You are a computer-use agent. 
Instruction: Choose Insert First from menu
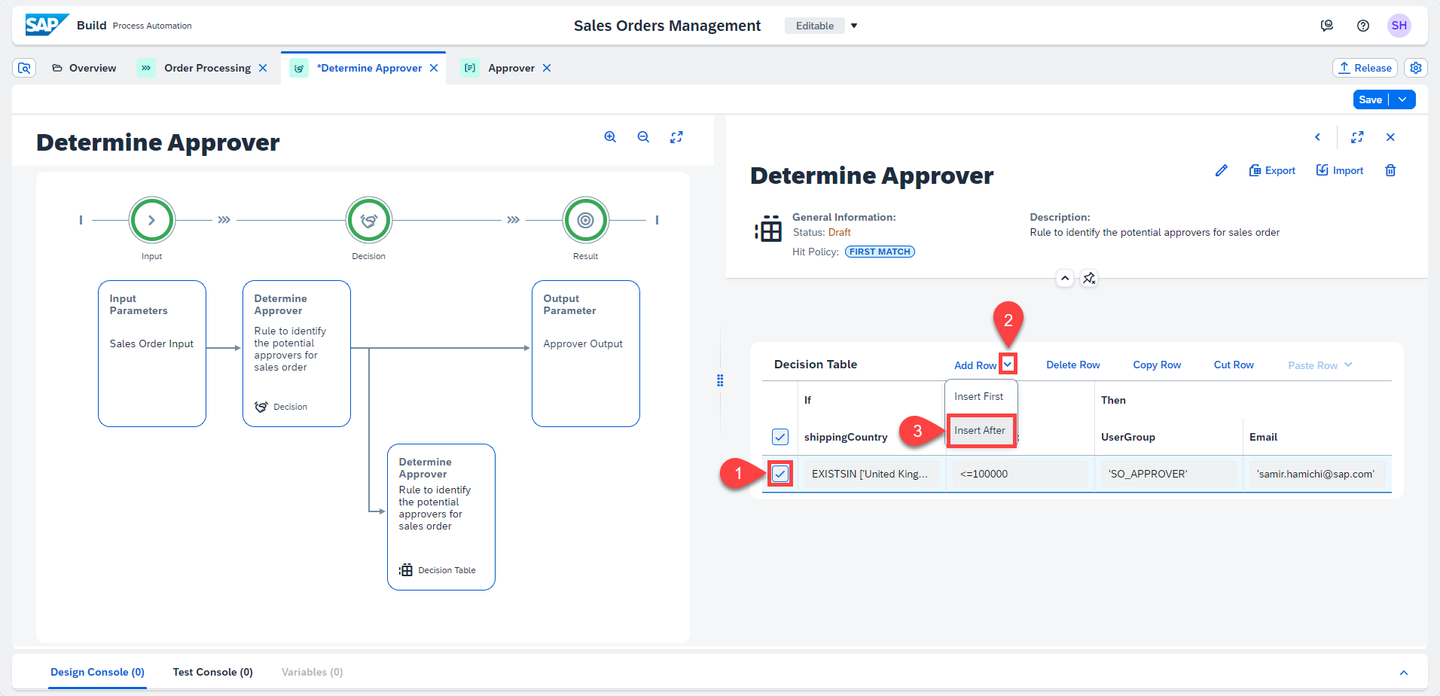click(x=979, y=396)
